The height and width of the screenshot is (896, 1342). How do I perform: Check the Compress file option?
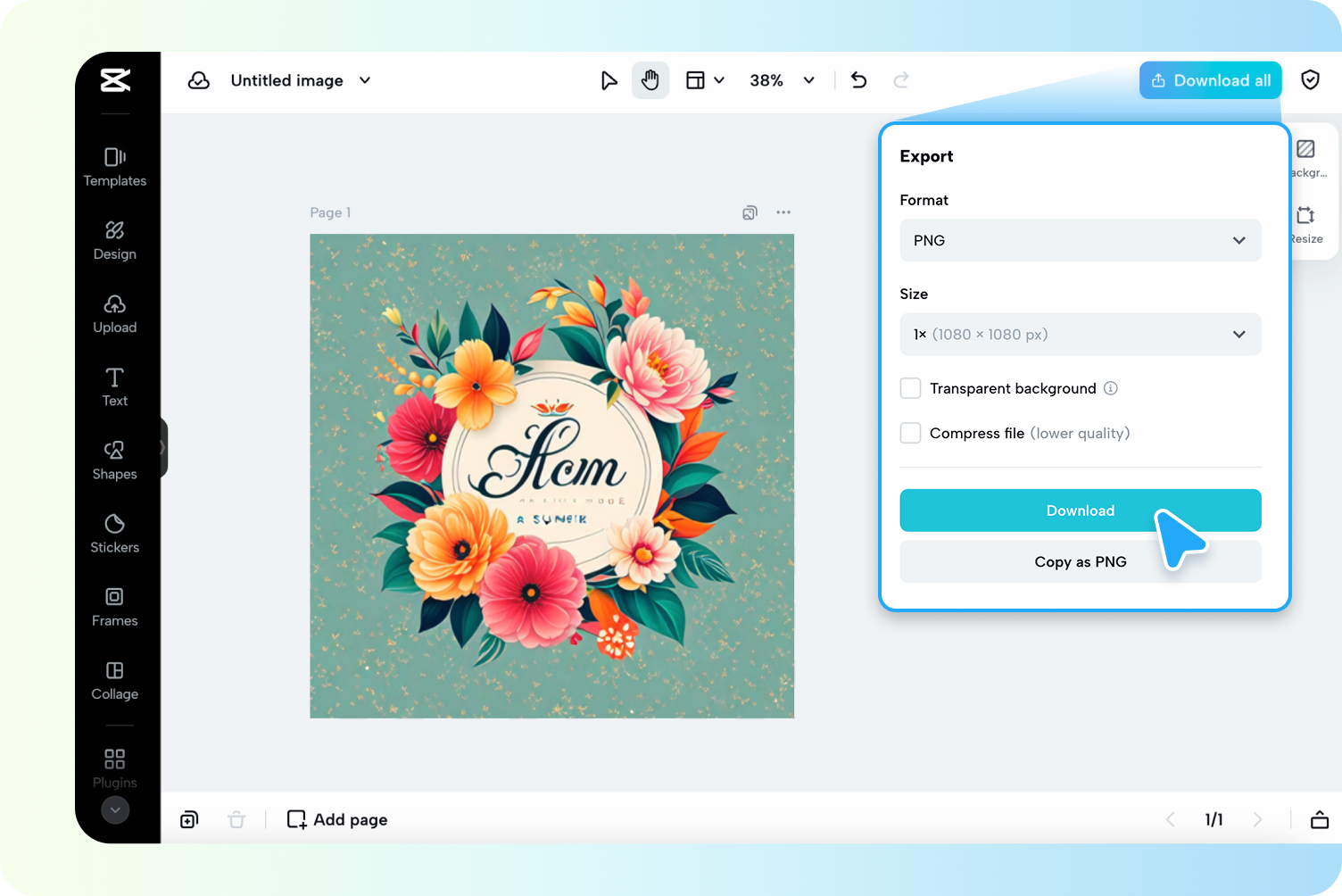[910, 433]
